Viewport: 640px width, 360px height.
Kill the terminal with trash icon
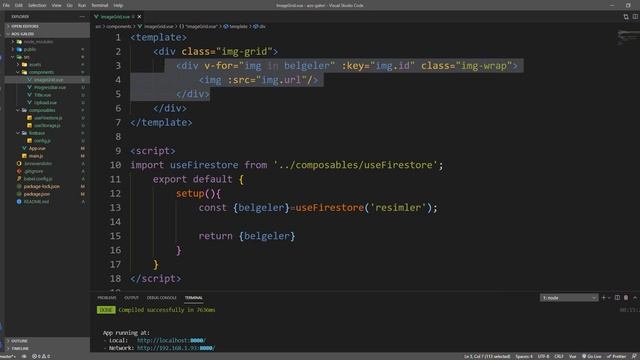coord(626,298)
